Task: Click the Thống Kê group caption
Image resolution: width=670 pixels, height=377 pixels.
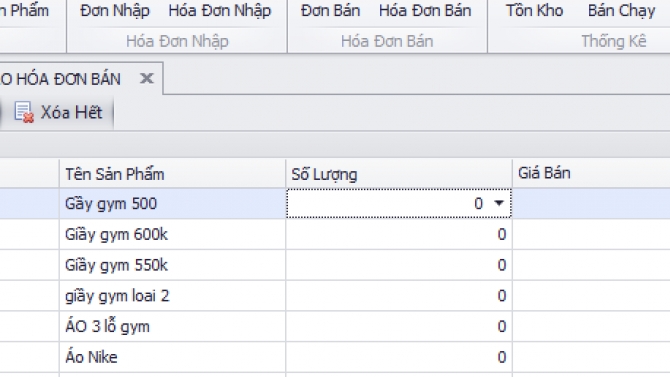Action: pos(614,41)
